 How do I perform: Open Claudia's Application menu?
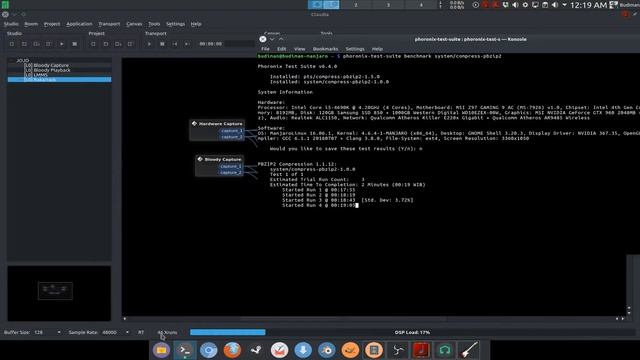[79, 24]
